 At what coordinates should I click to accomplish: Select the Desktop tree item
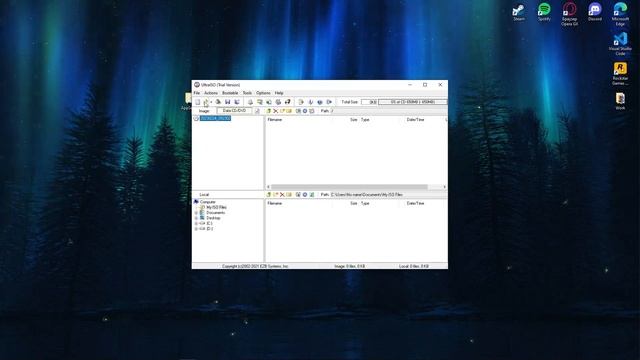click(213, 218)
